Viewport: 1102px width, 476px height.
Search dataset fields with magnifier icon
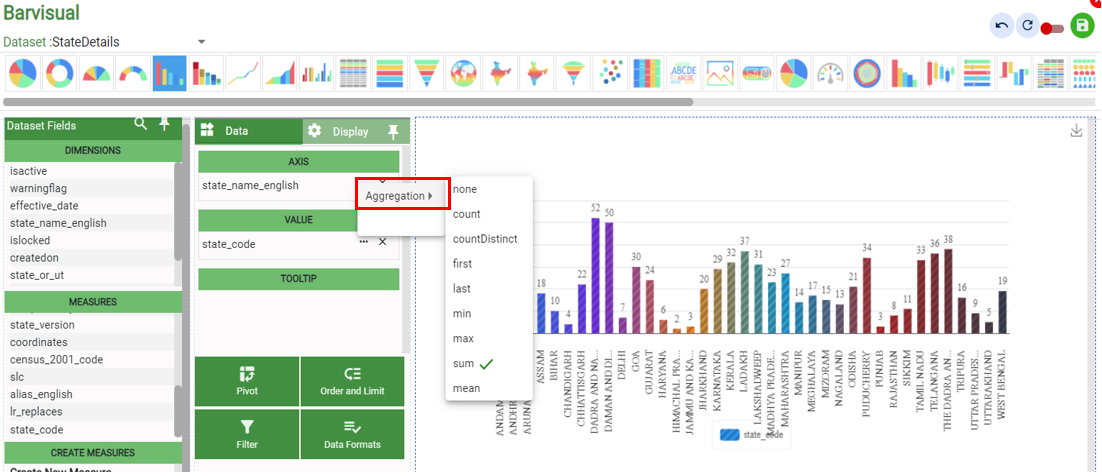pyautogui.click(x=141, y=124)
